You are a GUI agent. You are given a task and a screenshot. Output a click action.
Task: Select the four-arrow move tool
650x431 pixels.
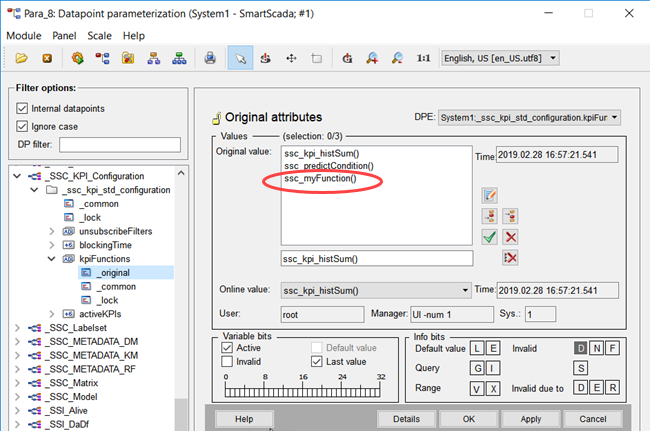291,59
